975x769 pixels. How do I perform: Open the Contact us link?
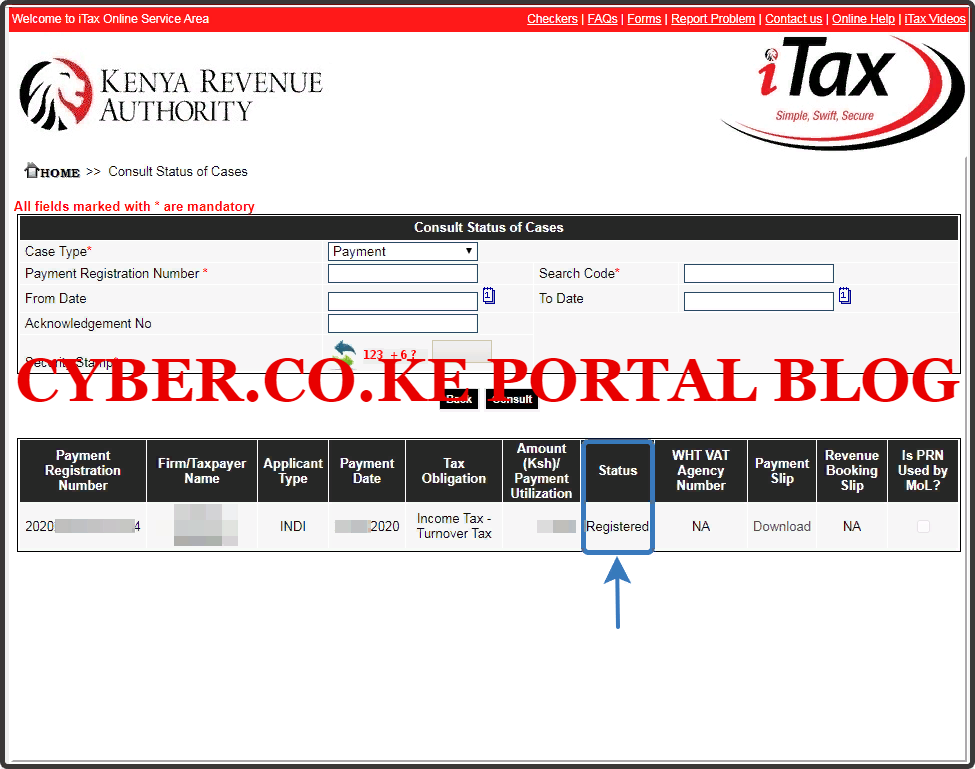tap(793, 19)
